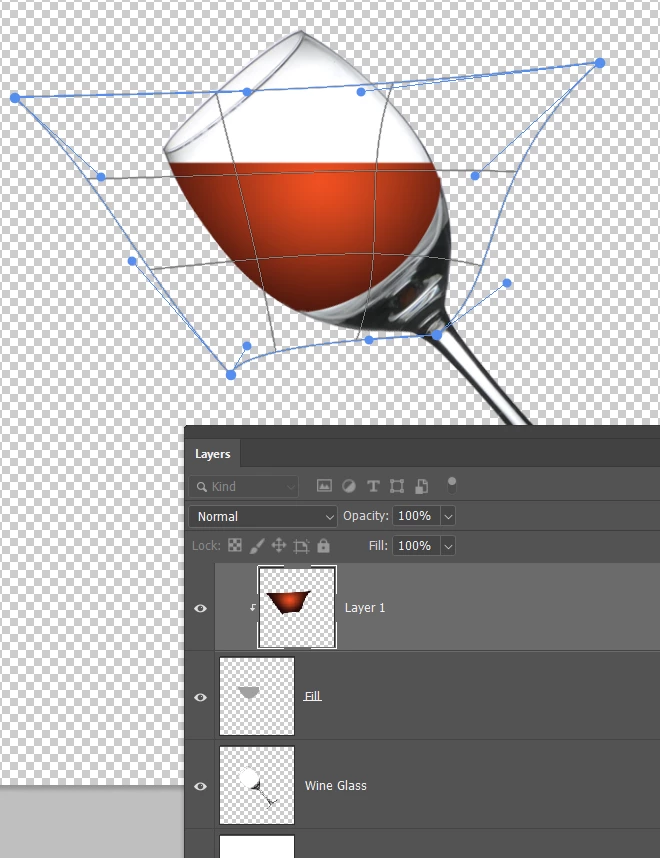Viewport: 660px width, 858px height.
Task: Hide the Wine Glass layer eye
Action: [x=200, y=786]
